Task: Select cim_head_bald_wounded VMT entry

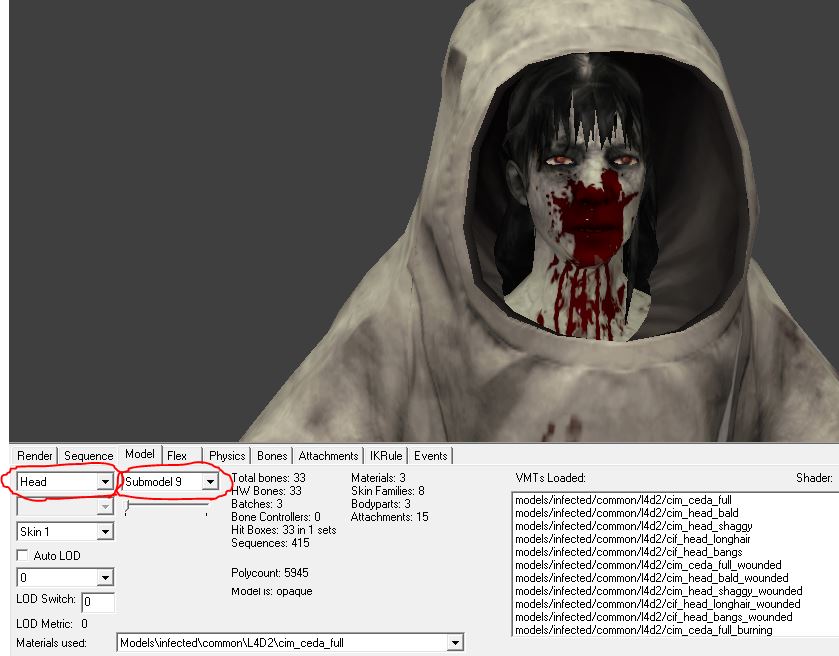Action: 651,578
